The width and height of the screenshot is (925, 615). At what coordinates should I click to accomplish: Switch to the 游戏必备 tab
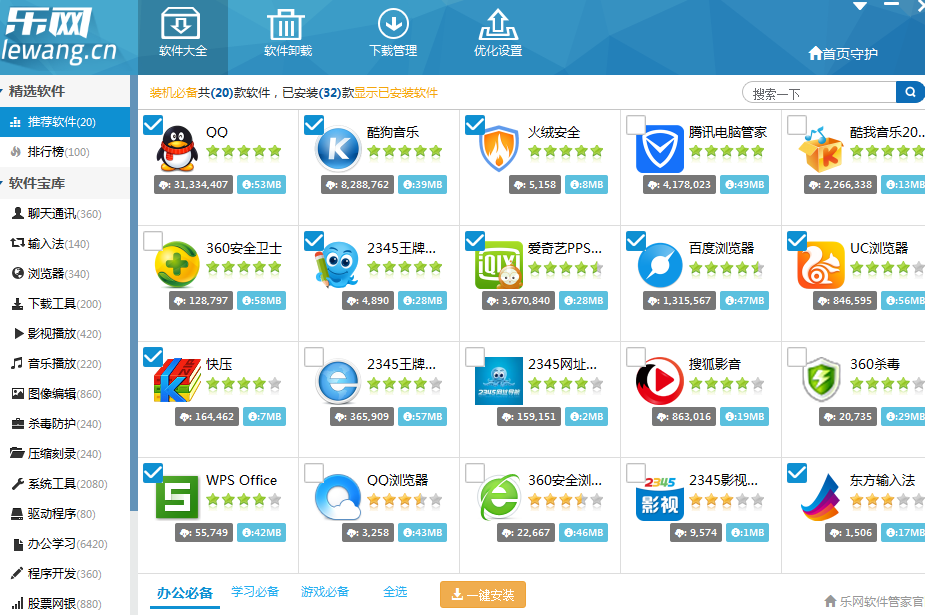(x=325, y=591)
